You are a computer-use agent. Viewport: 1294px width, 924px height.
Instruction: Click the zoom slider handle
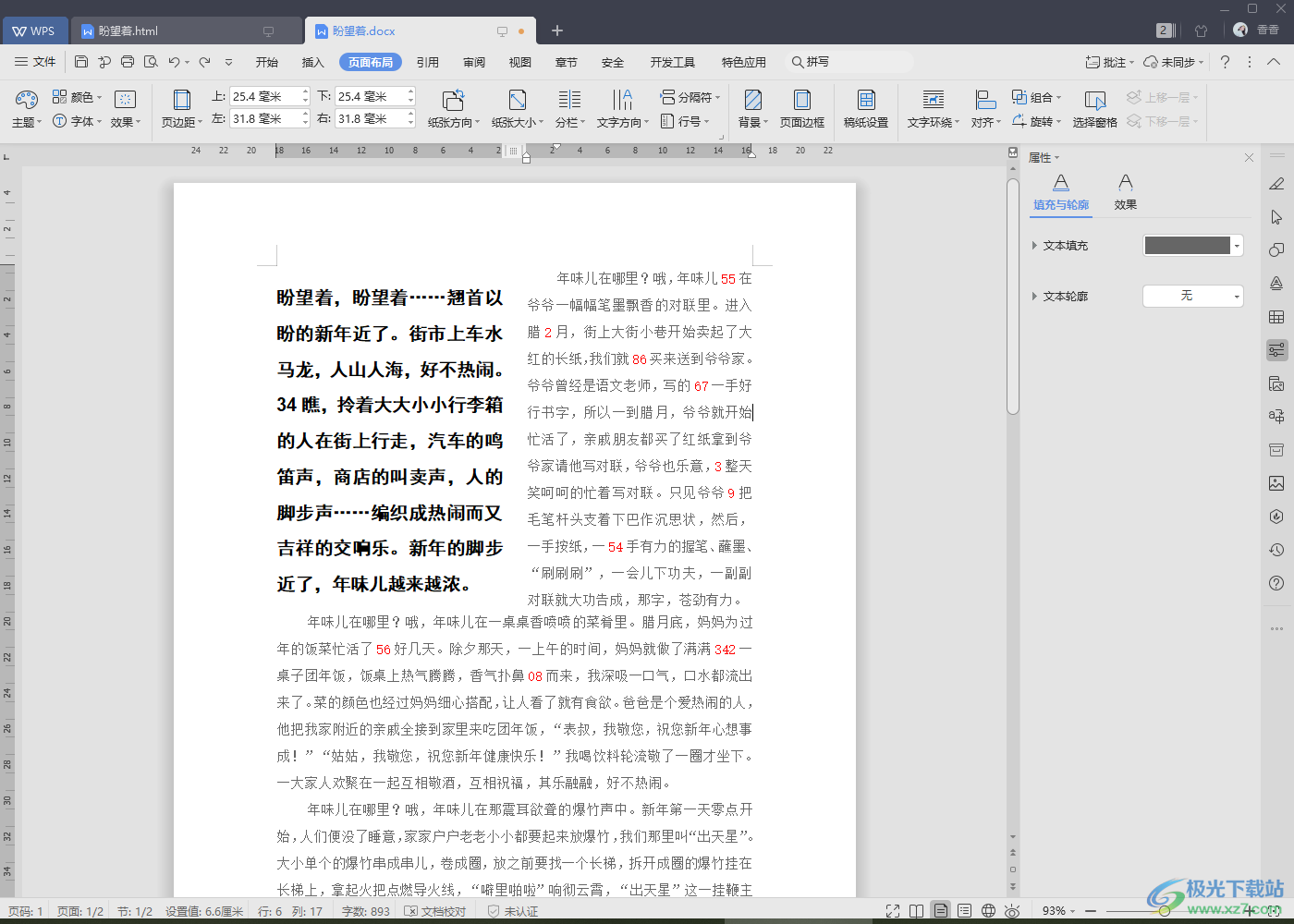[x=1165, y=911]
